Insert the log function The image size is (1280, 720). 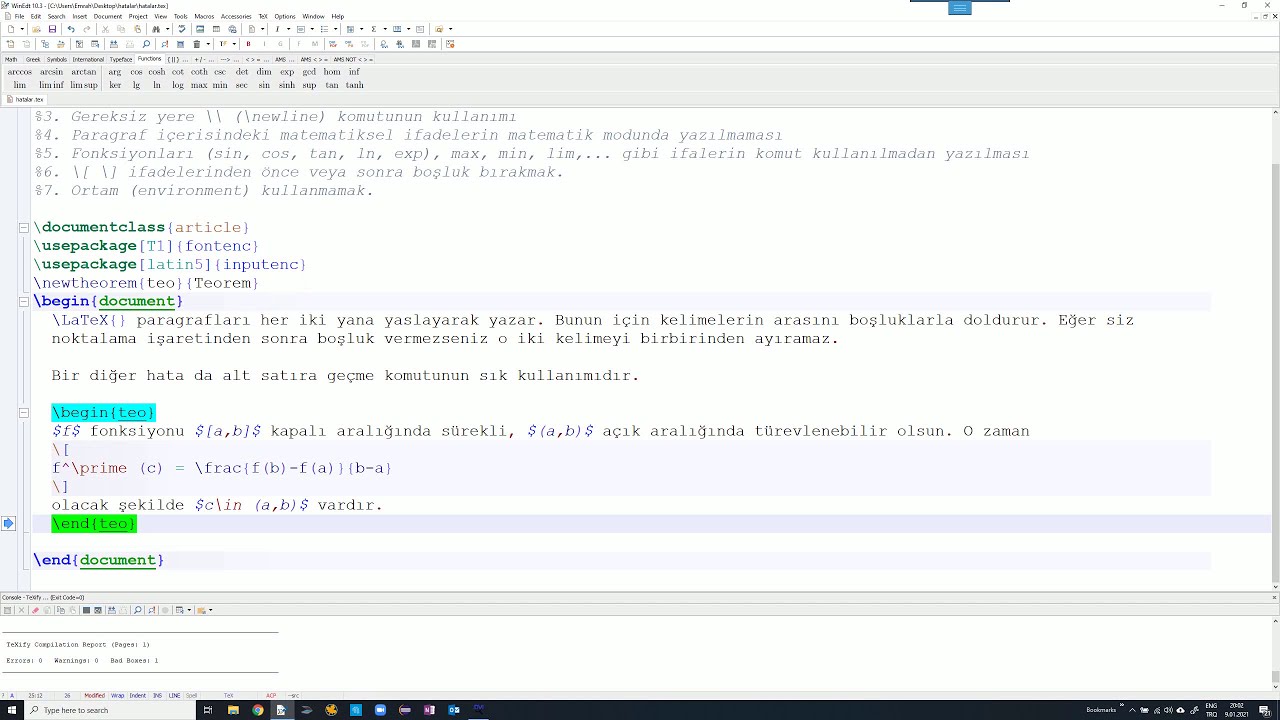tap(177, 85)
